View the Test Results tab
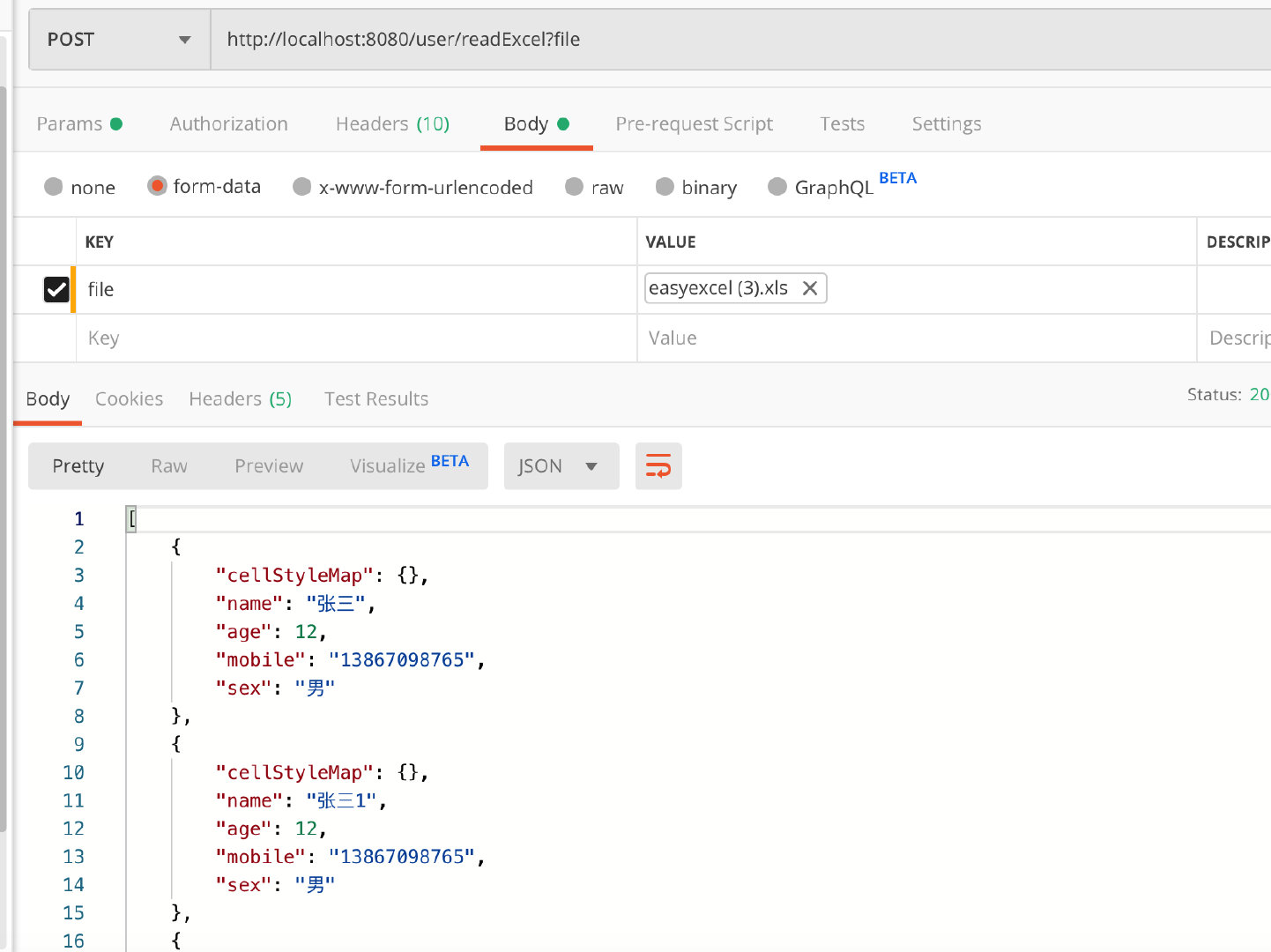The height and width of the screenshot is (952, 1271). click(x=375, y=399)
